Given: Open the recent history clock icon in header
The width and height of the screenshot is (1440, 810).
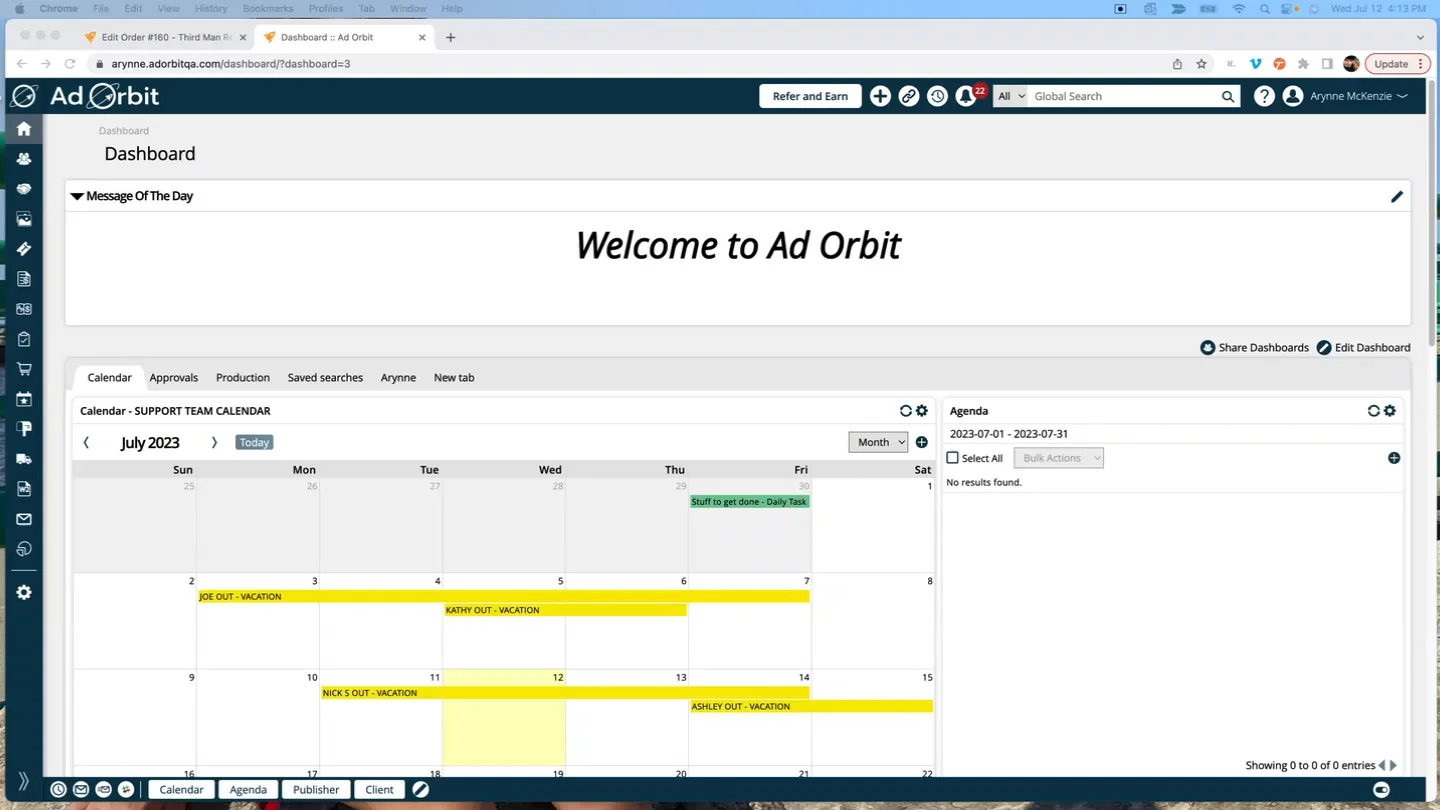Looking at the screenshot, I should click(937, 96).
